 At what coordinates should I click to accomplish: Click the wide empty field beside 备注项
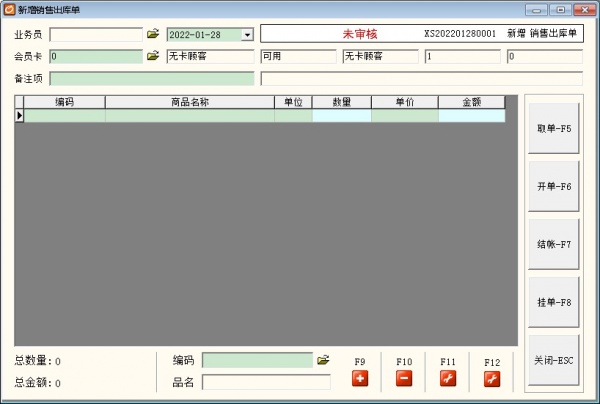[x=422, y=79]
